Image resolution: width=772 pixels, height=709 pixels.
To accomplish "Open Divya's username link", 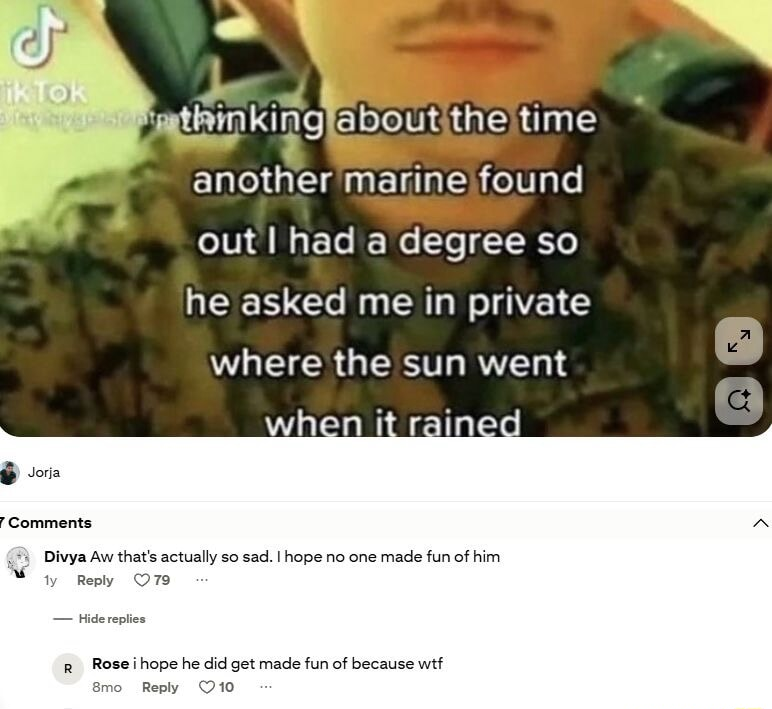I will click(65, 557).
